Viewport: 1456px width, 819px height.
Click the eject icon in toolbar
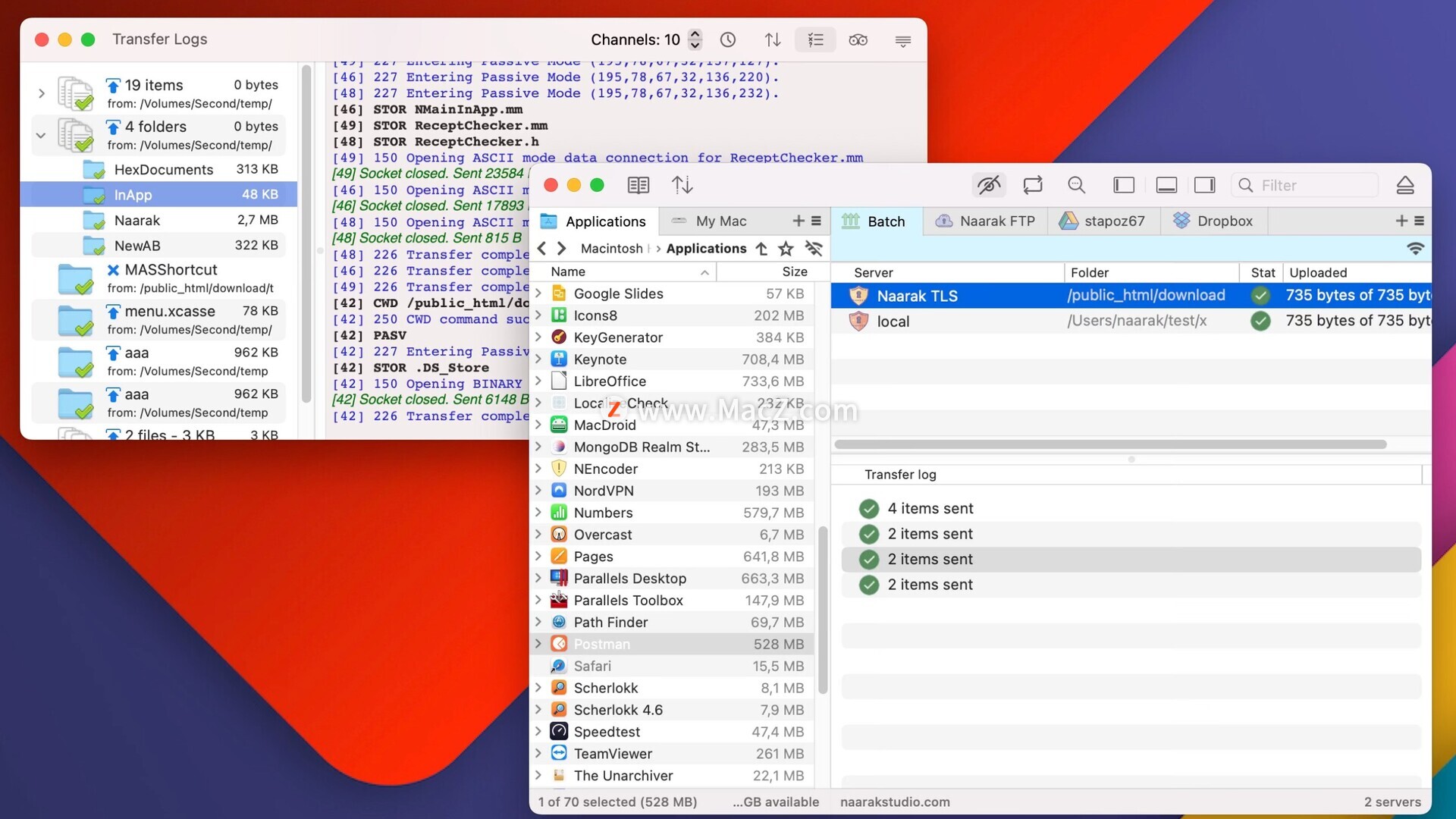coord(1405,185)
